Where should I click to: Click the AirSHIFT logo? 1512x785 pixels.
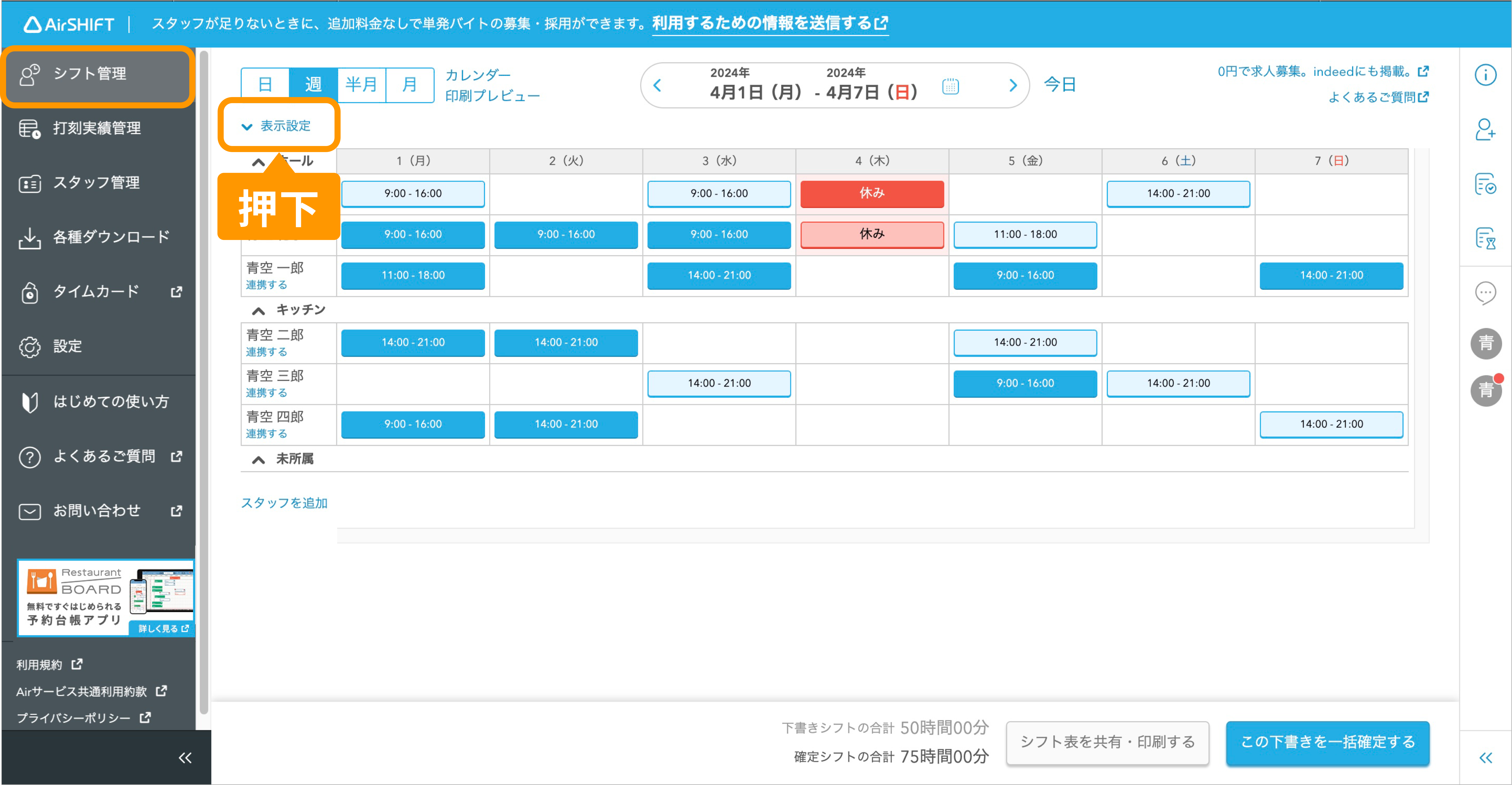[69, 24]
